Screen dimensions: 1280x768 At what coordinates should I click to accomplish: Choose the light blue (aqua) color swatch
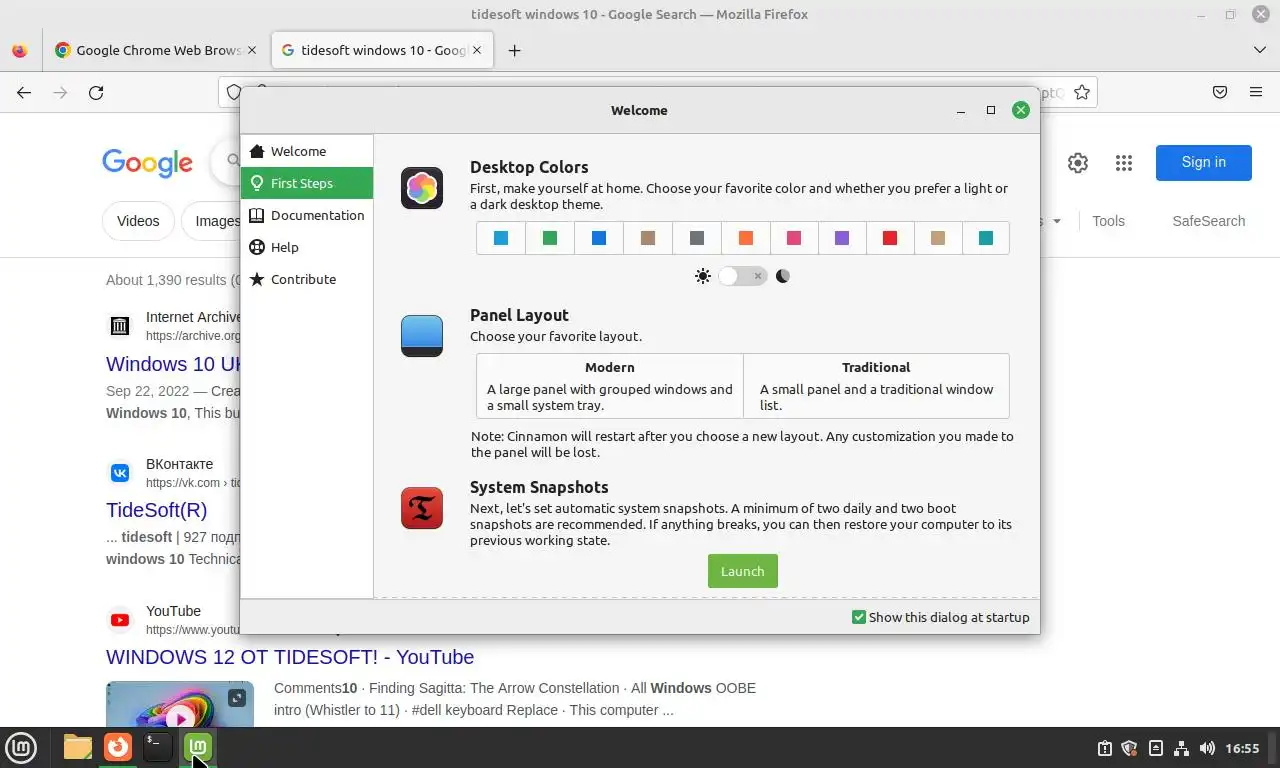coord(501,238)
